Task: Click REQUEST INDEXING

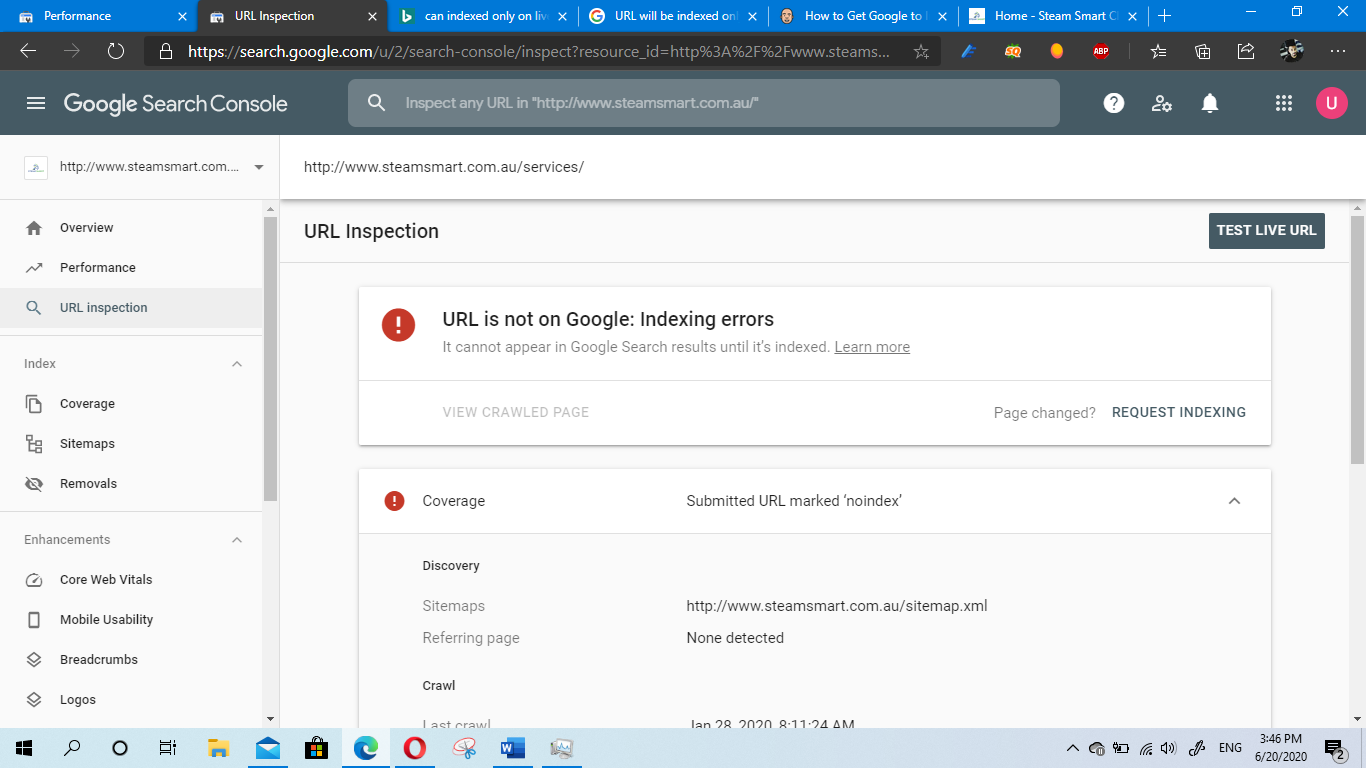Action: (x=1179, y=412)
